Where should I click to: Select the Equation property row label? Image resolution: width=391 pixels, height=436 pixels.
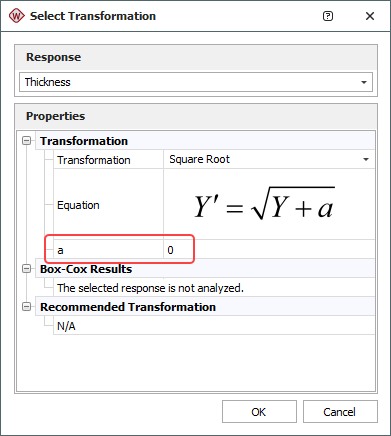(78, 205)
